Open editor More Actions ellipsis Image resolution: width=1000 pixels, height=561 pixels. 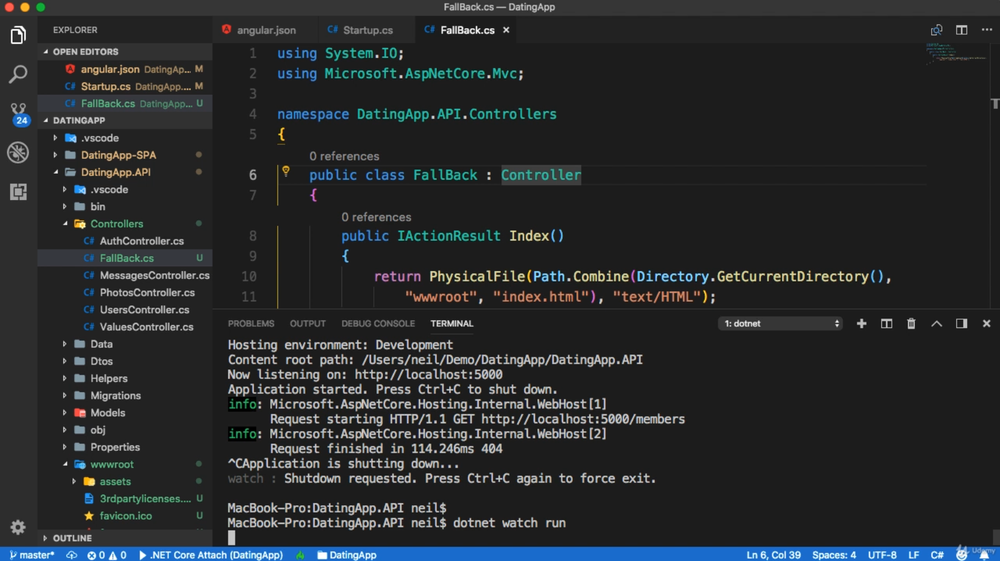[x=987, y=30]
